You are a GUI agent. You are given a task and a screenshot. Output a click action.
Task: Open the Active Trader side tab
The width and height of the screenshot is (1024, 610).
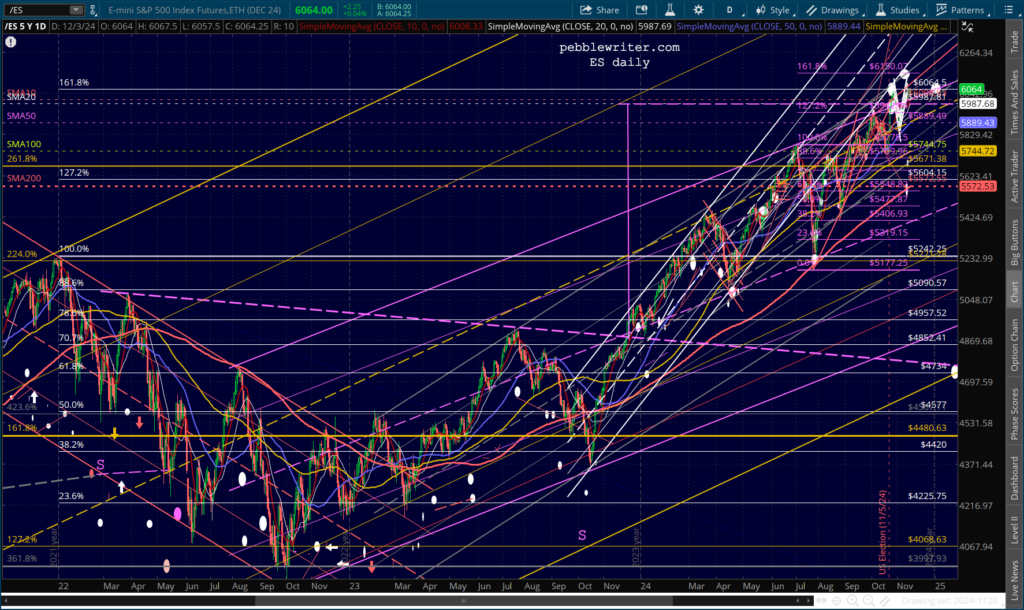(1015, 176)
